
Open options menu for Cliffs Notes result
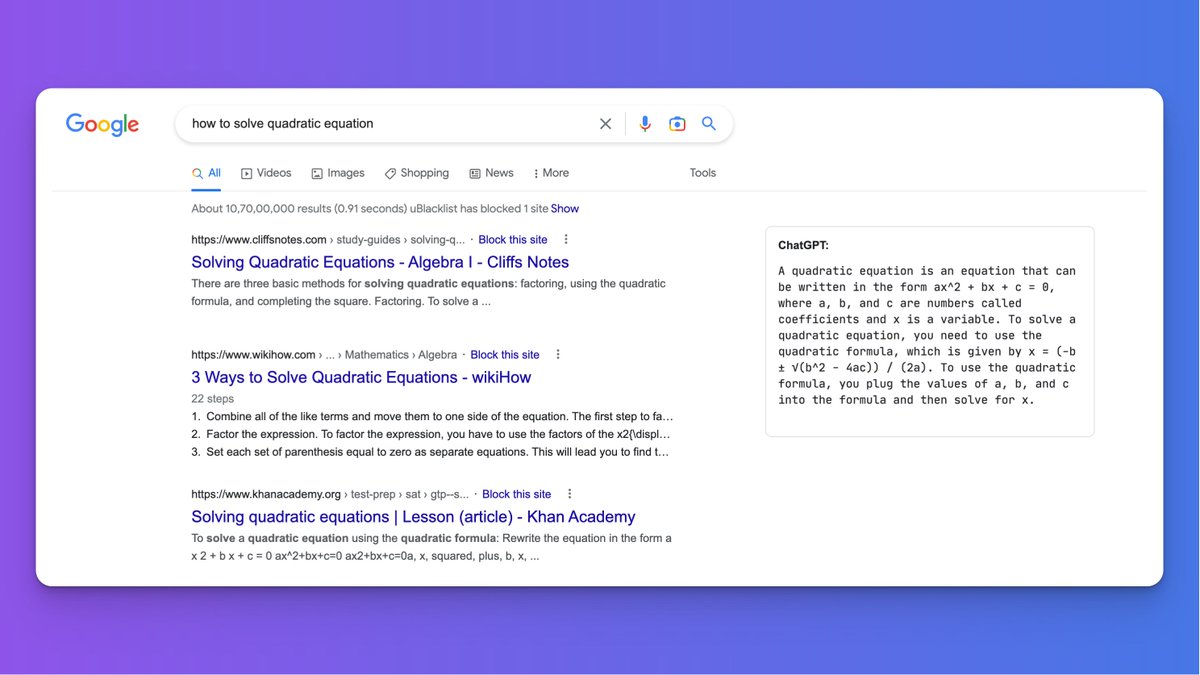[566, 240]
